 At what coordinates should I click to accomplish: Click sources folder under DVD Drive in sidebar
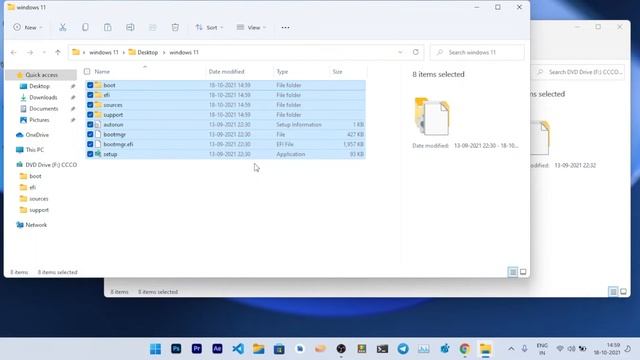coord(39,199)
